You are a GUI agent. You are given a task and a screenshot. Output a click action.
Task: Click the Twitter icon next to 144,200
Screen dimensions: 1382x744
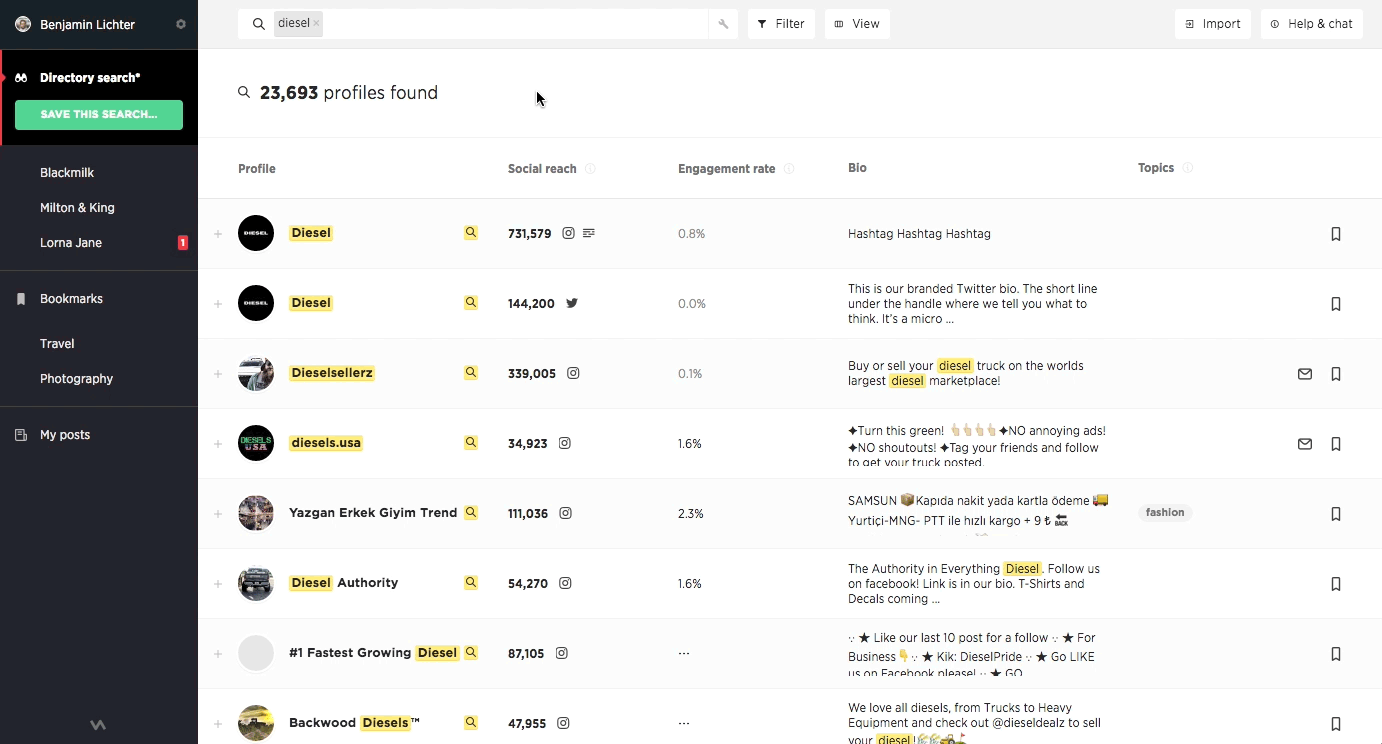coord(572,303)
